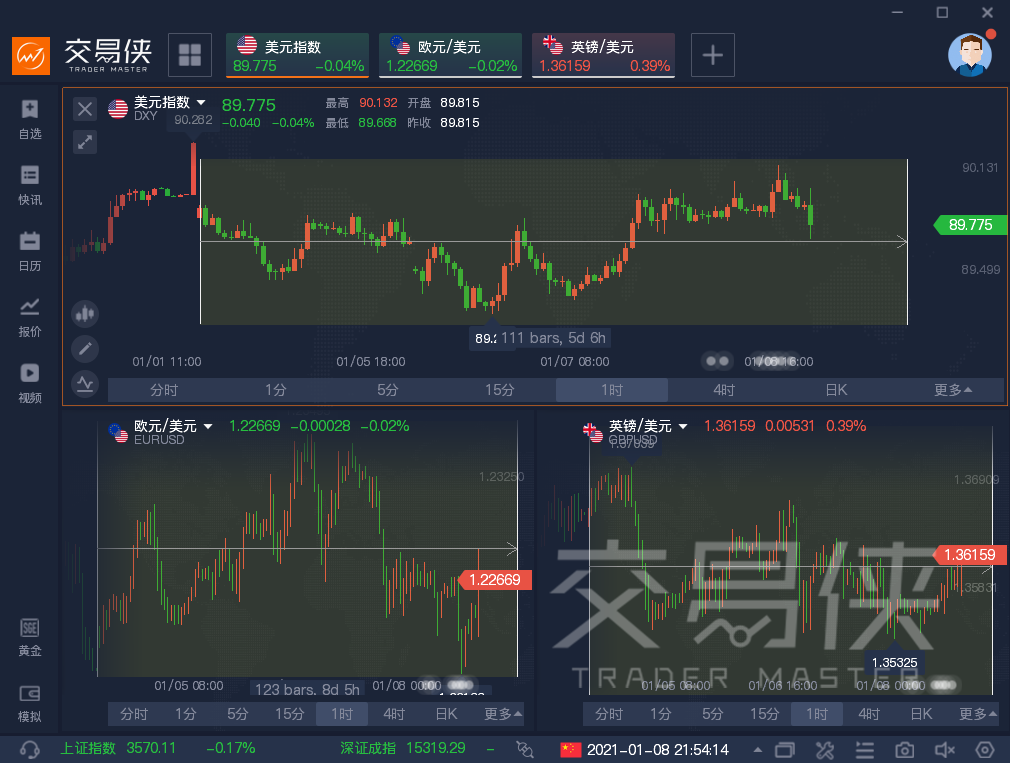Expand the DXY chart to fullscreen

tap(85, 142)
